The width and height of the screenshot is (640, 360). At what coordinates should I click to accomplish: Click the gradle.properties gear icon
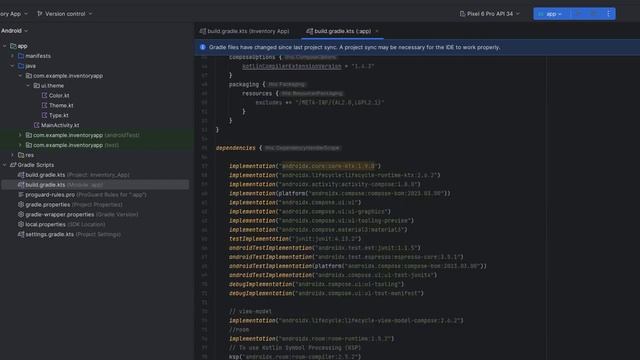click(x=21, y=204)
